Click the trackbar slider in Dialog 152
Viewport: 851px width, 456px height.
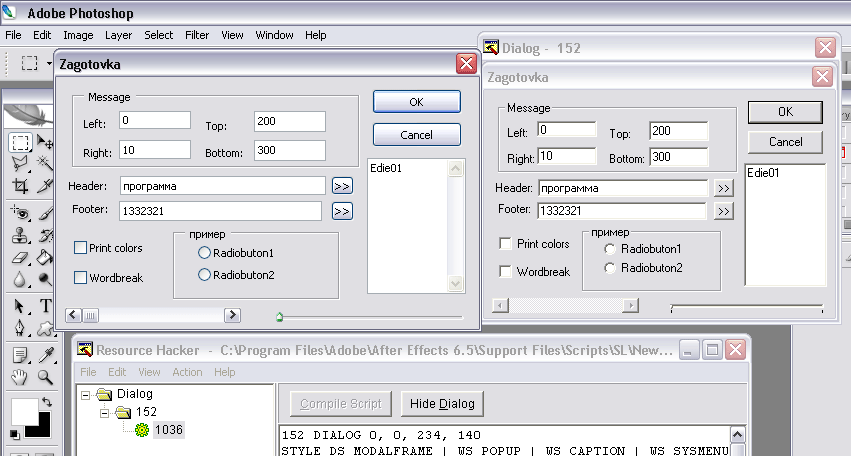coord(747,308)
